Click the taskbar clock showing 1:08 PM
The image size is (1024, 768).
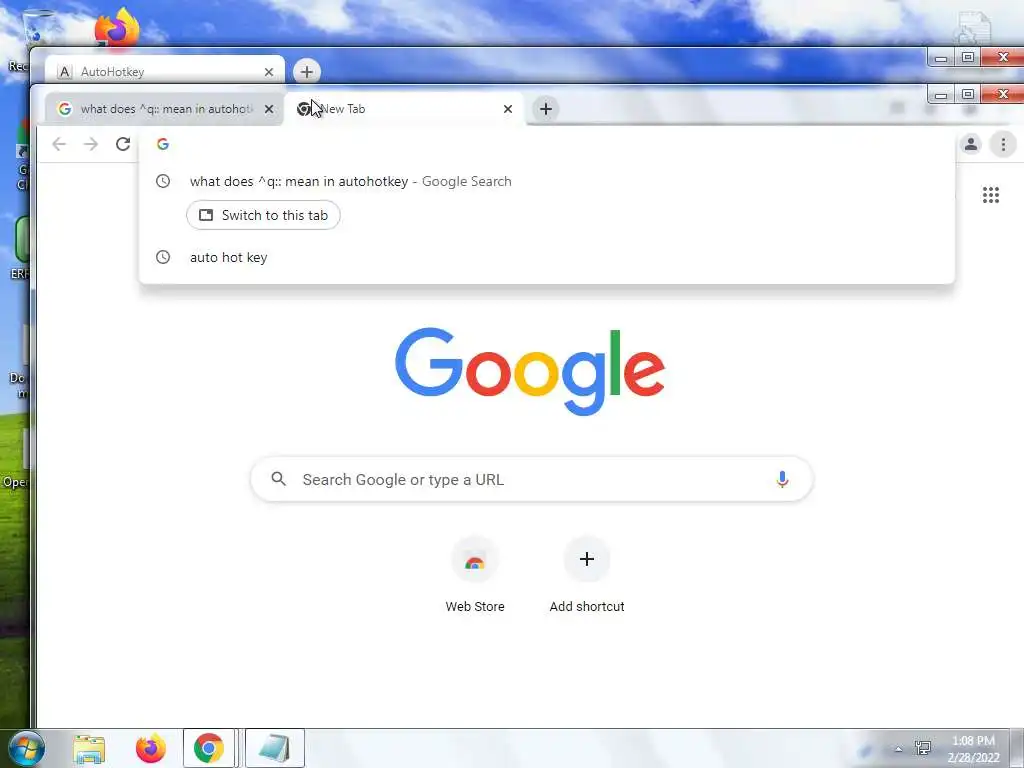pos(973,749)
